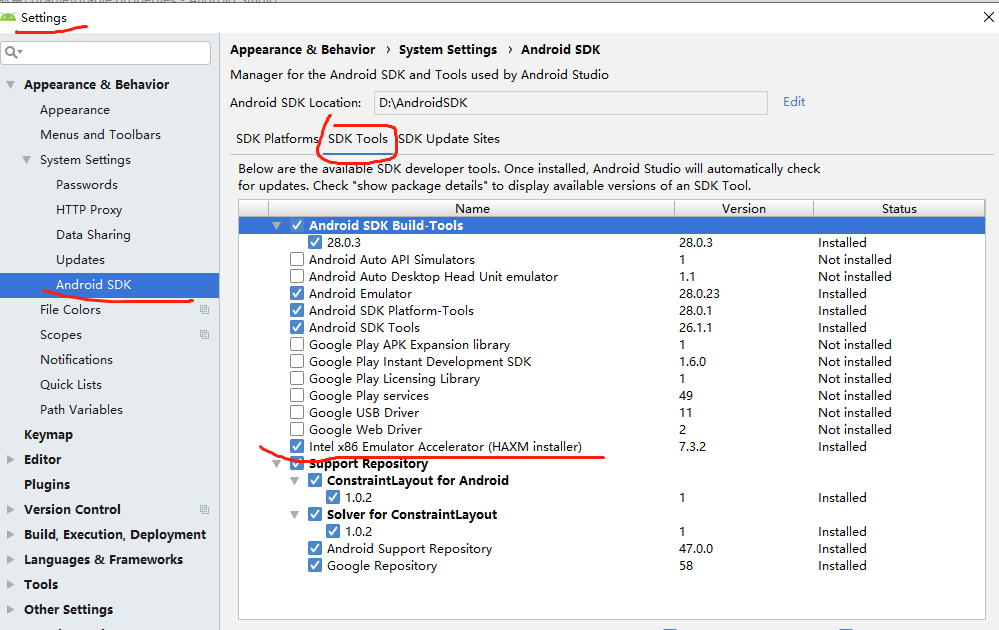Uncheck the 28.0.3 build tools checkbox
Screen dimensions: 999x630
(x=315, y=243)
